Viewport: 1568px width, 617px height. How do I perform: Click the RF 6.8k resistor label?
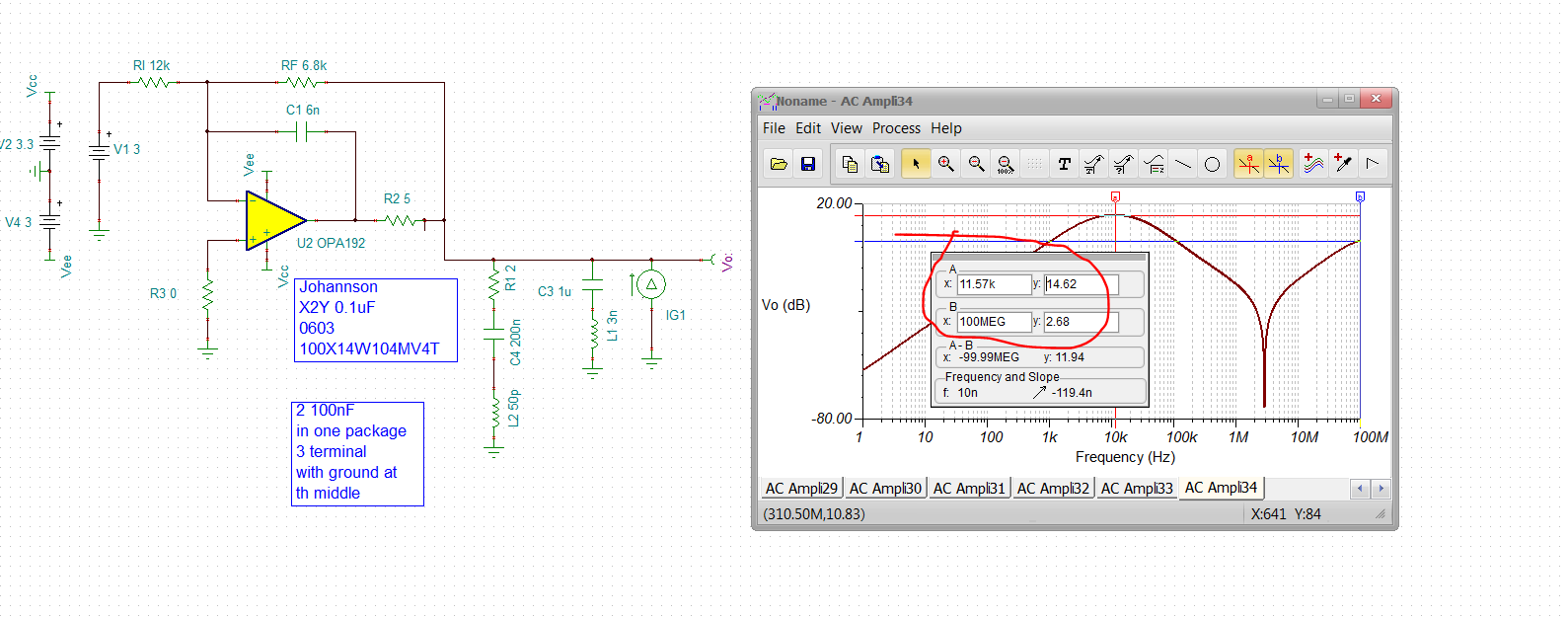point(304,65)
